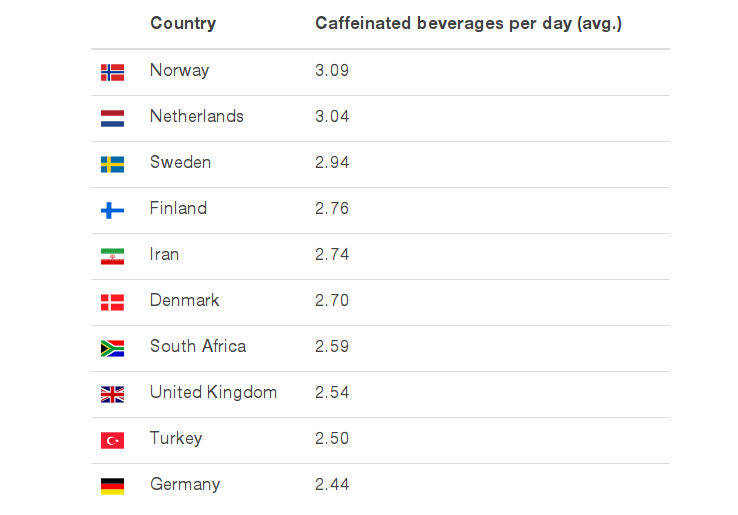Click the Caffeinated beverages per day header
738x515 pixels.
point(468,23)
